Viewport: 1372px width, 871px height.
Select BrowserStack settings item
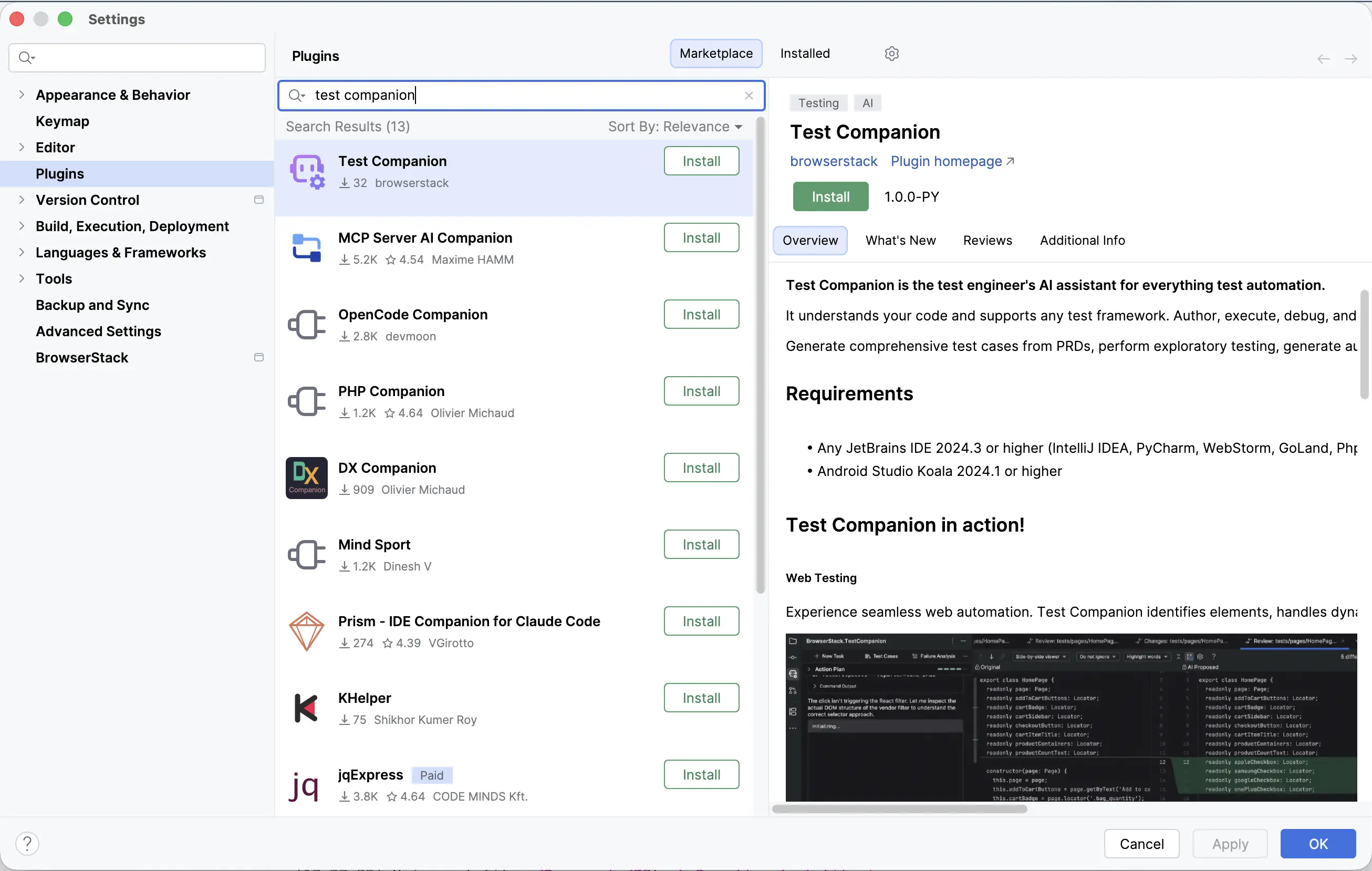point(137,358)
